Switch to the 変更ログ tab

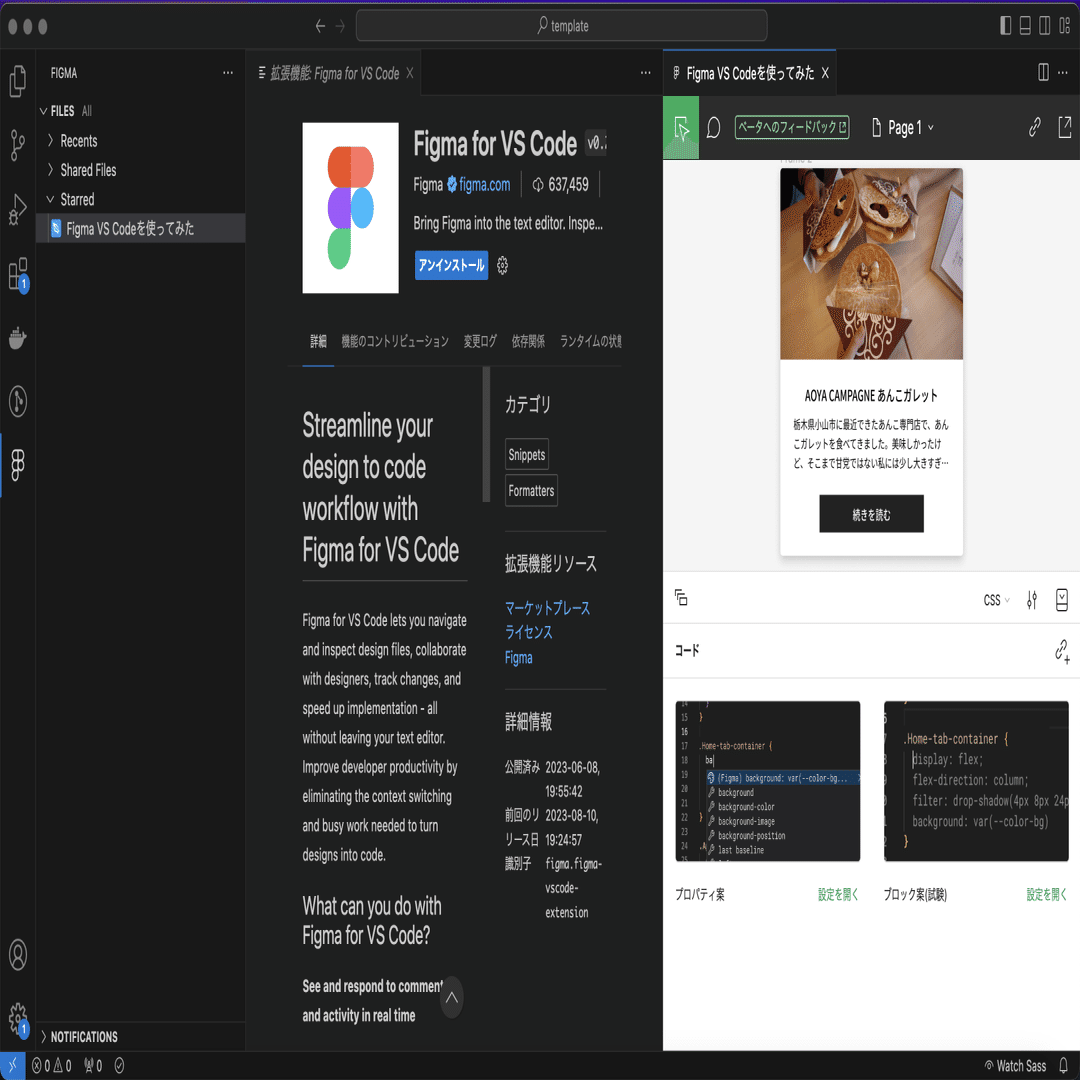(479, 341)
